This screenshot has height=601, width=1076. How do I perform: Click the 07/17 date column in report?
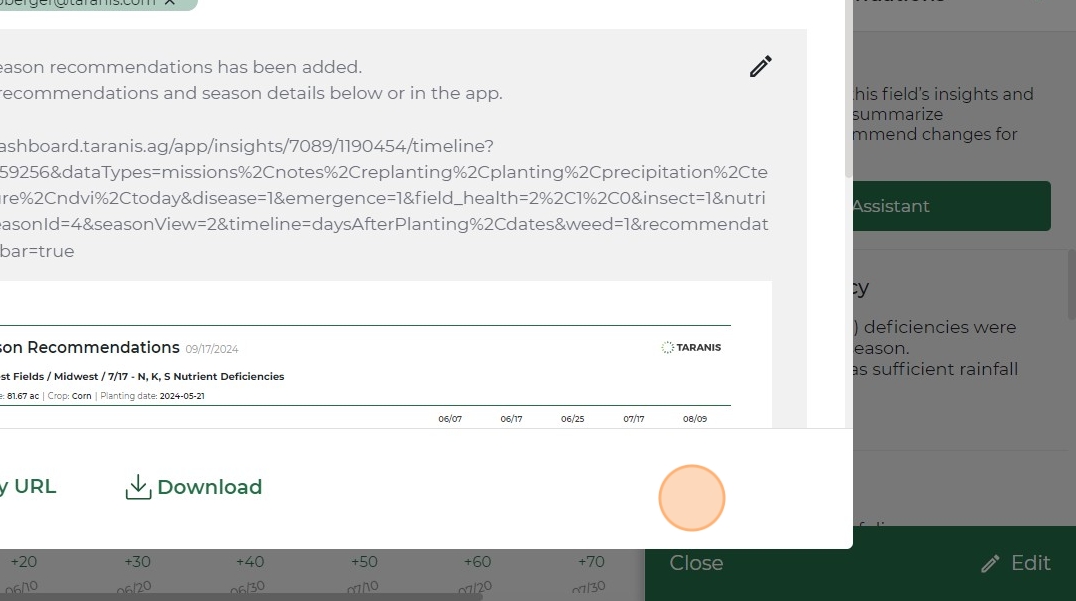633,419
